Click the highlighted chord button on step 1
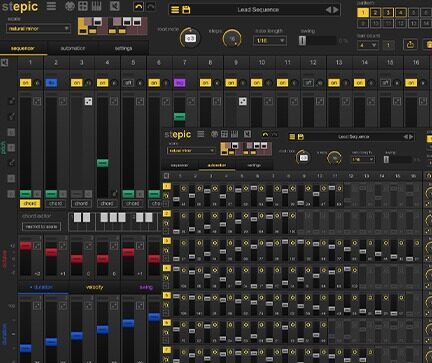Viewport: 432px width, 363px height. [x=30, y=203]
